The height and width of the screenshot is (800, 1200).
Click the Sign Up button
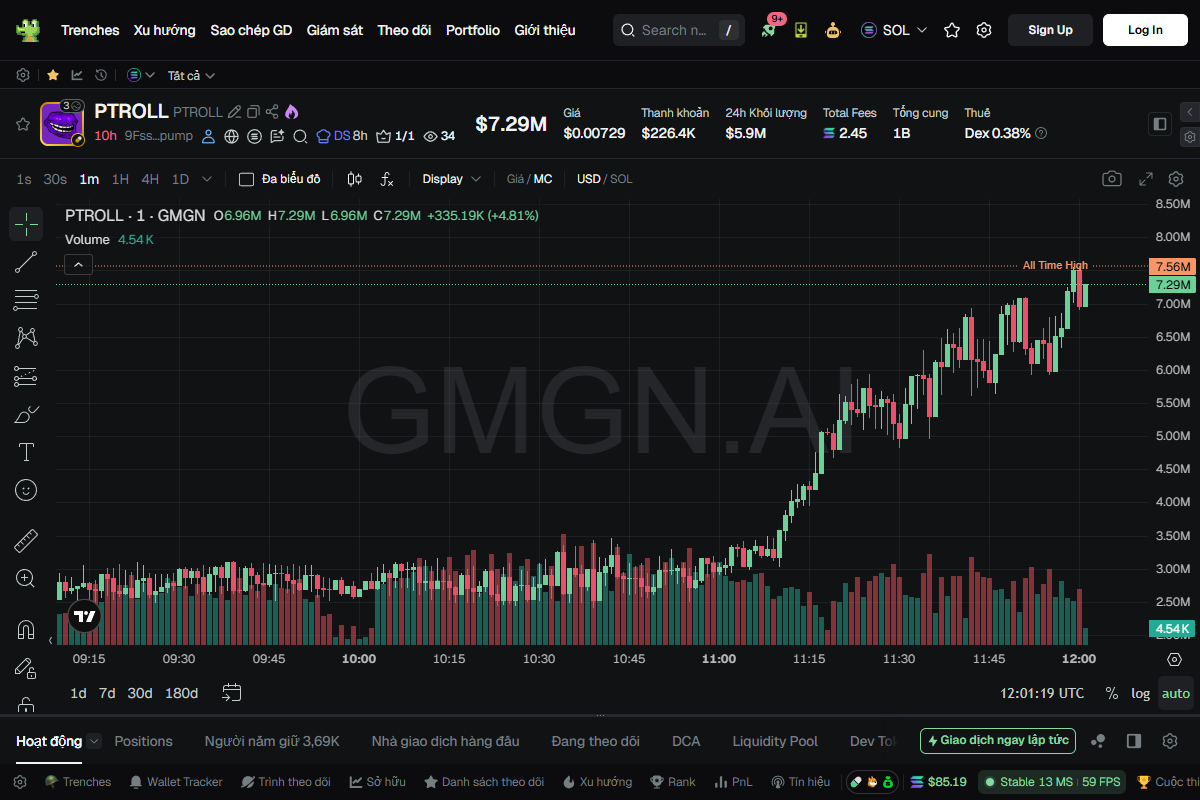tap(1050, 30)
